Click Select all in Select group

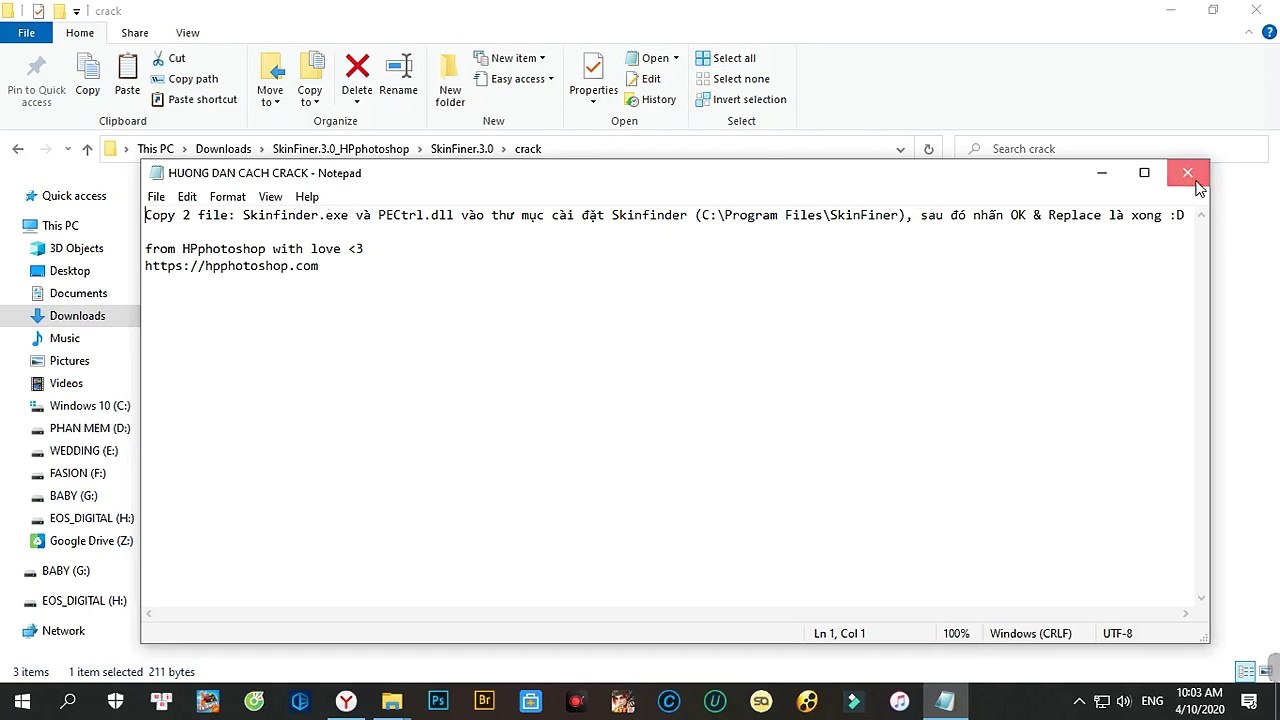(725, 58)
